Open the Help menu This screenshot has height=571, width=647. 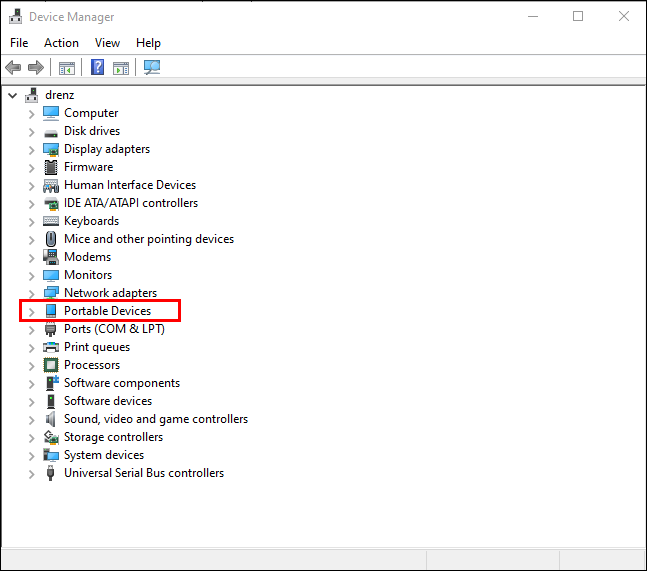click(149, 43)
